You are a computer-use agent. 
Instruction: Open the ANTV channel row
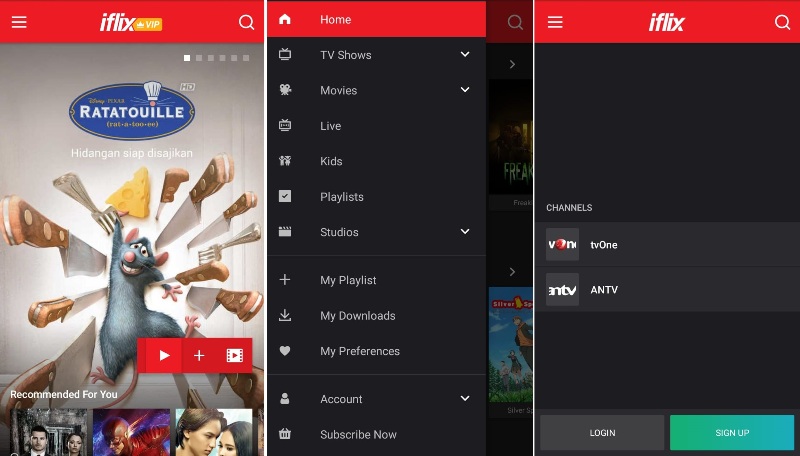(x=667, y=289)
